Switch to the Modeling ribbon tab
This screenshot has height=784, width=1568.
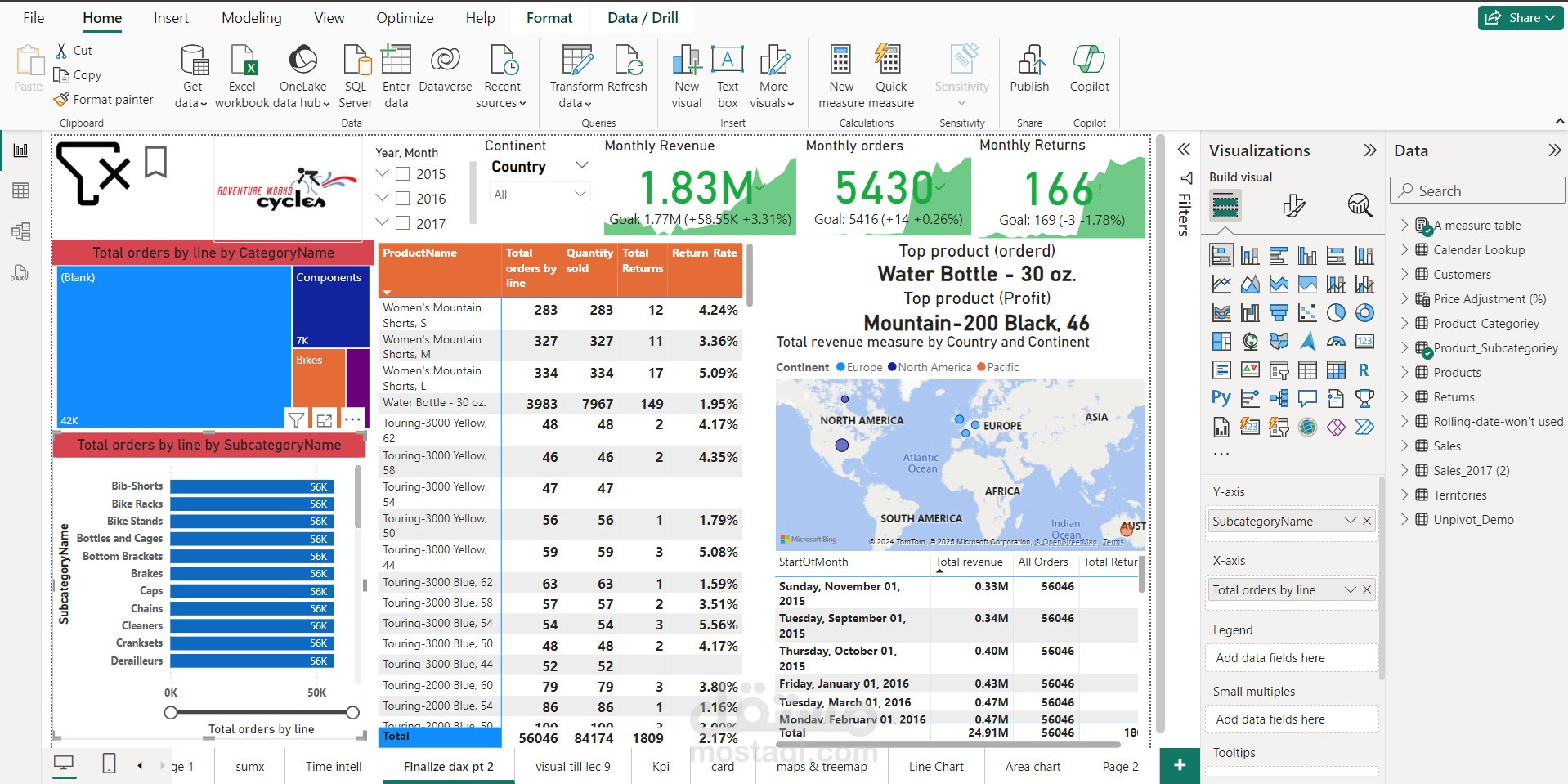(x=252, y=18)
